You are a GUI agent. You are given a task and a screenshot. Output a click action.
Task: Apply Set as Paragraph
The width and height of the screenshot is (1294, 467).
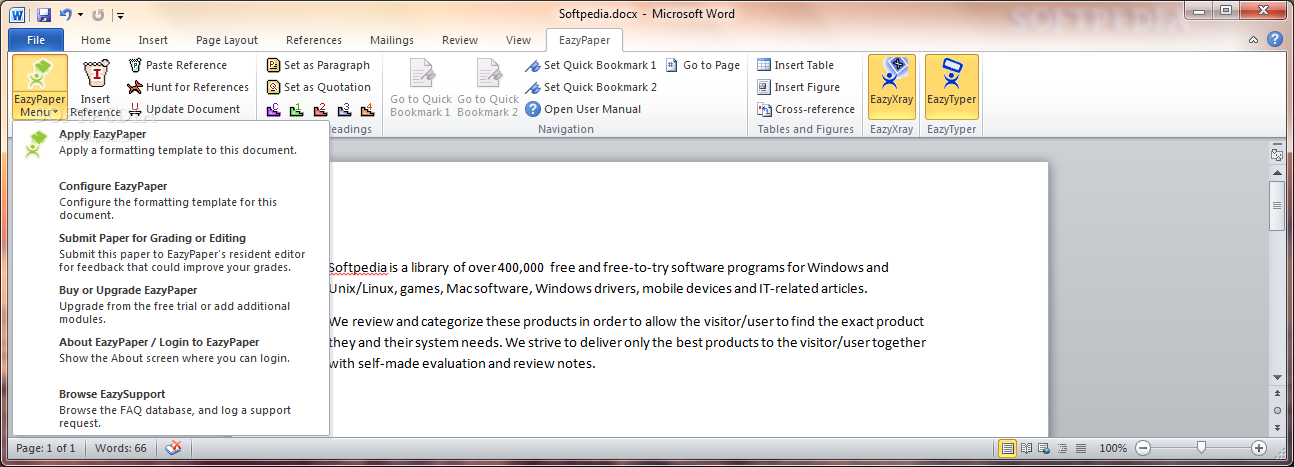[x=318, y=65]
